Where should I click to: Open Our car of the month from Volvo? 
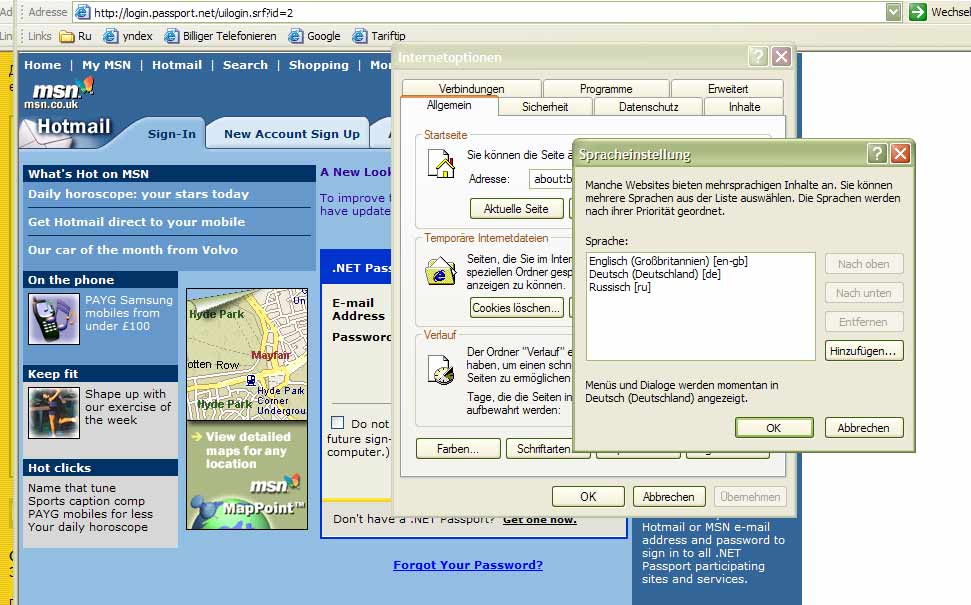point(133,250)
